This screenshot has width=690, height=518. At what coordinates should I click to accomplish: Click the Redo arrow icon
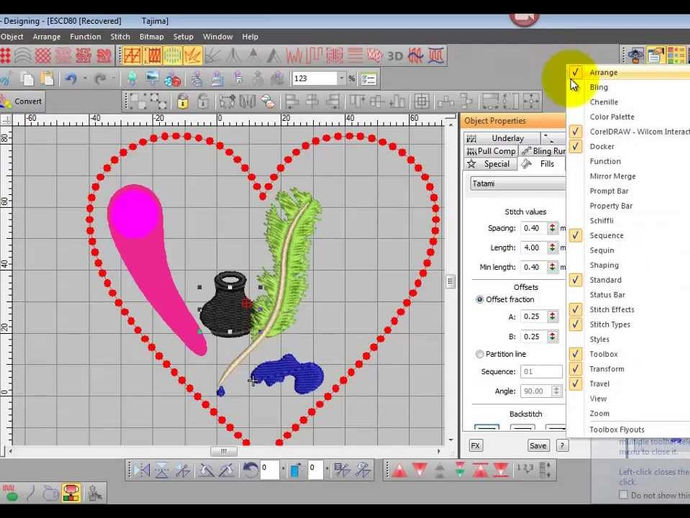100,79
